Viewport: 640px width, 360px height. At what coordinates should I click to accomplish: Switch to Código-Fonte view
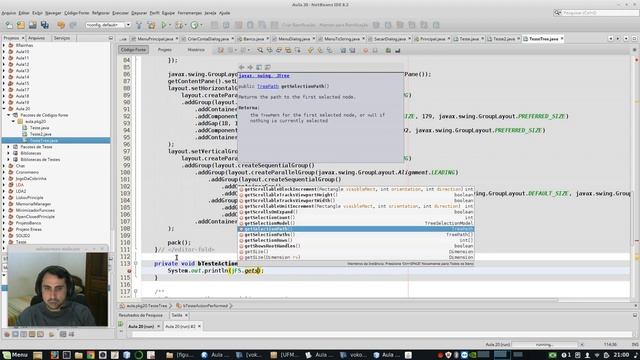(133, 50)
